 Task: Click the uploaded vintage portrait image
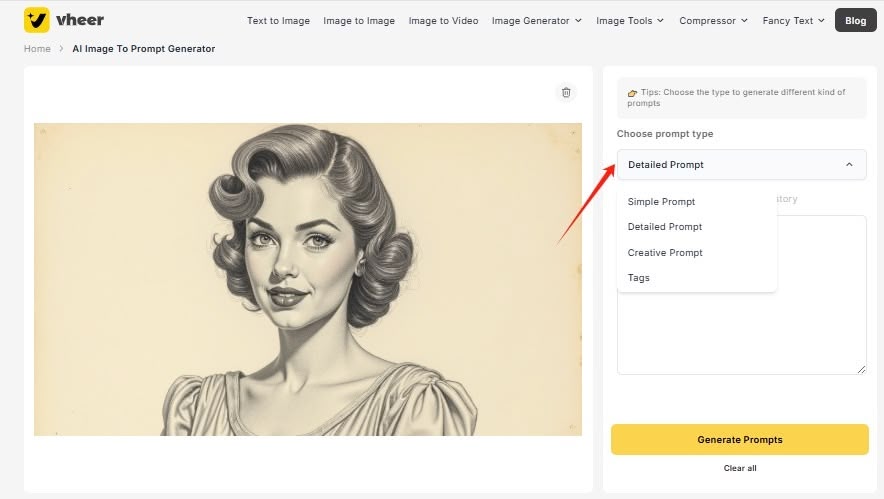click(307, 279)
